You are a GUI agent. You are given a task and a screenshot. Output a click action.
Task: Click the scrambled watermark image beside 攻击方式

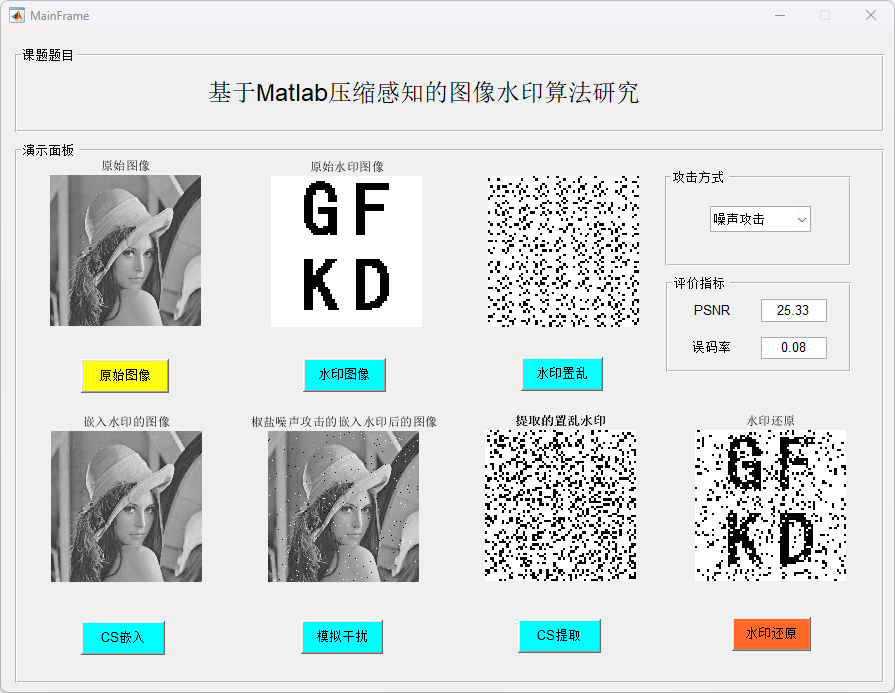[x=563, y=251]
